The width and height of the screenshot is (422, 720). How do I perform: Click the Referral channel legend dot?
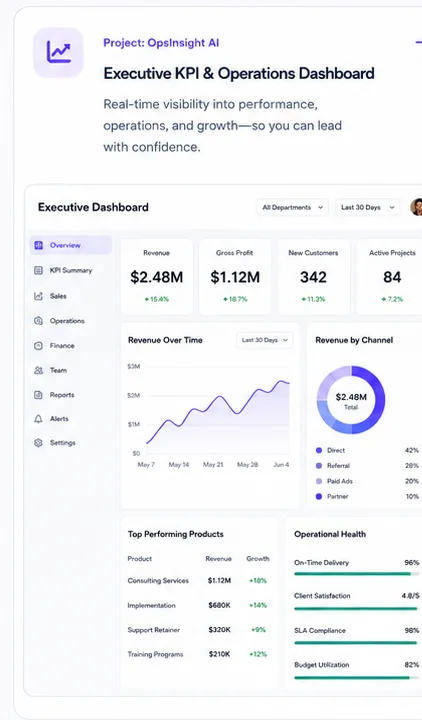(x=319, y=466)
